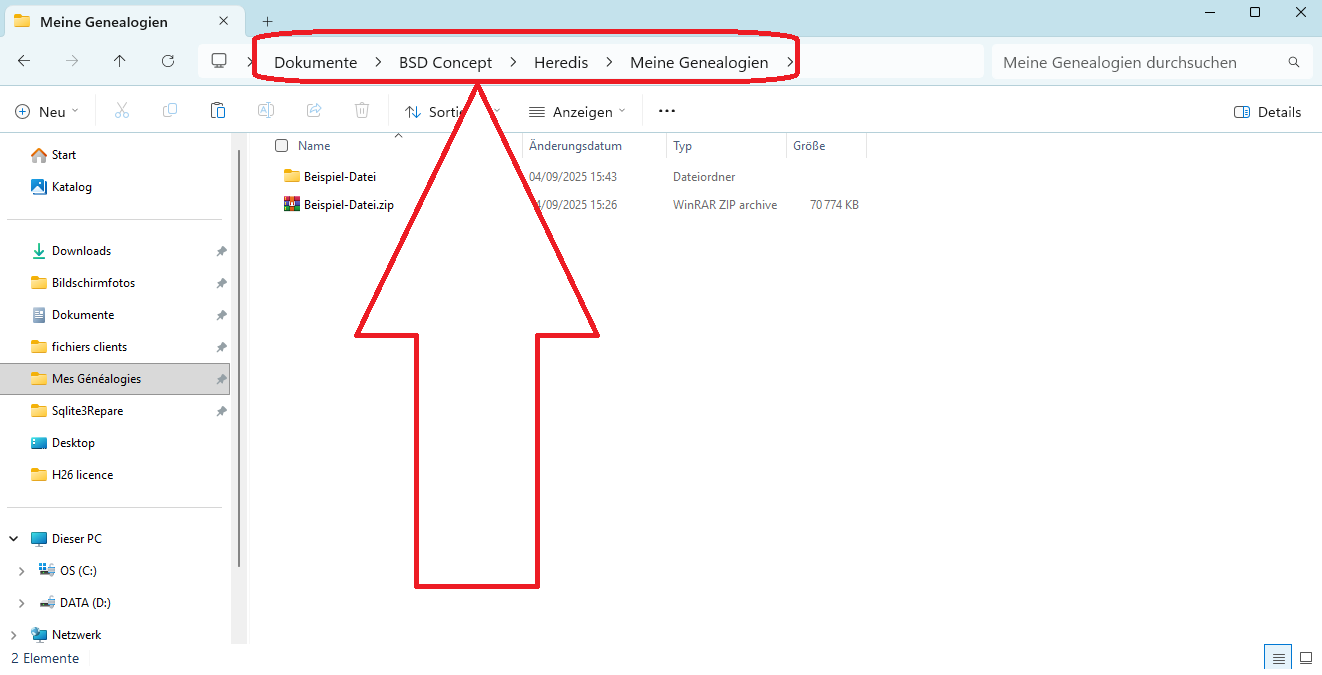This screenshot has height=675, width=1322.
Task: Collapse the Dieser PC tree node
Action: tap(14, 539)
